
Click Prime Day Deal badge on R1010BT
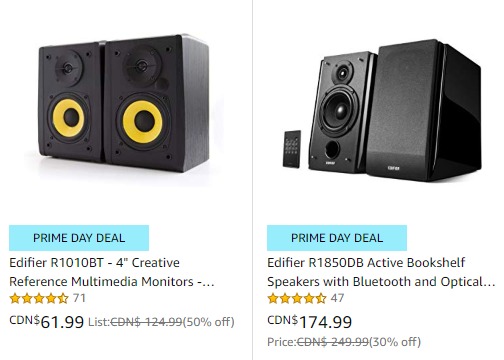coord(79,238)
